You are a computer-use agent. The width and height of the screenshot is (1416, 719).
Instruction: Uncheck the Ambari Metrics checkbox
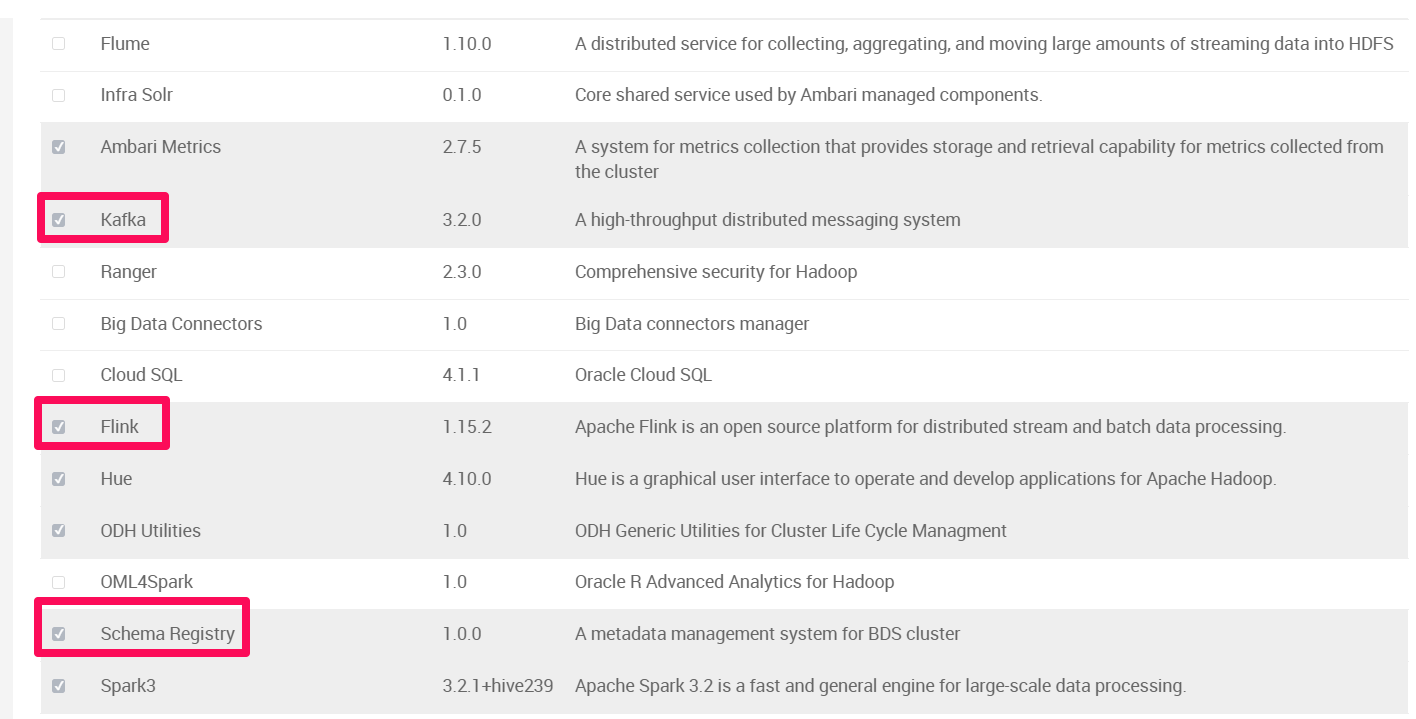58,147
